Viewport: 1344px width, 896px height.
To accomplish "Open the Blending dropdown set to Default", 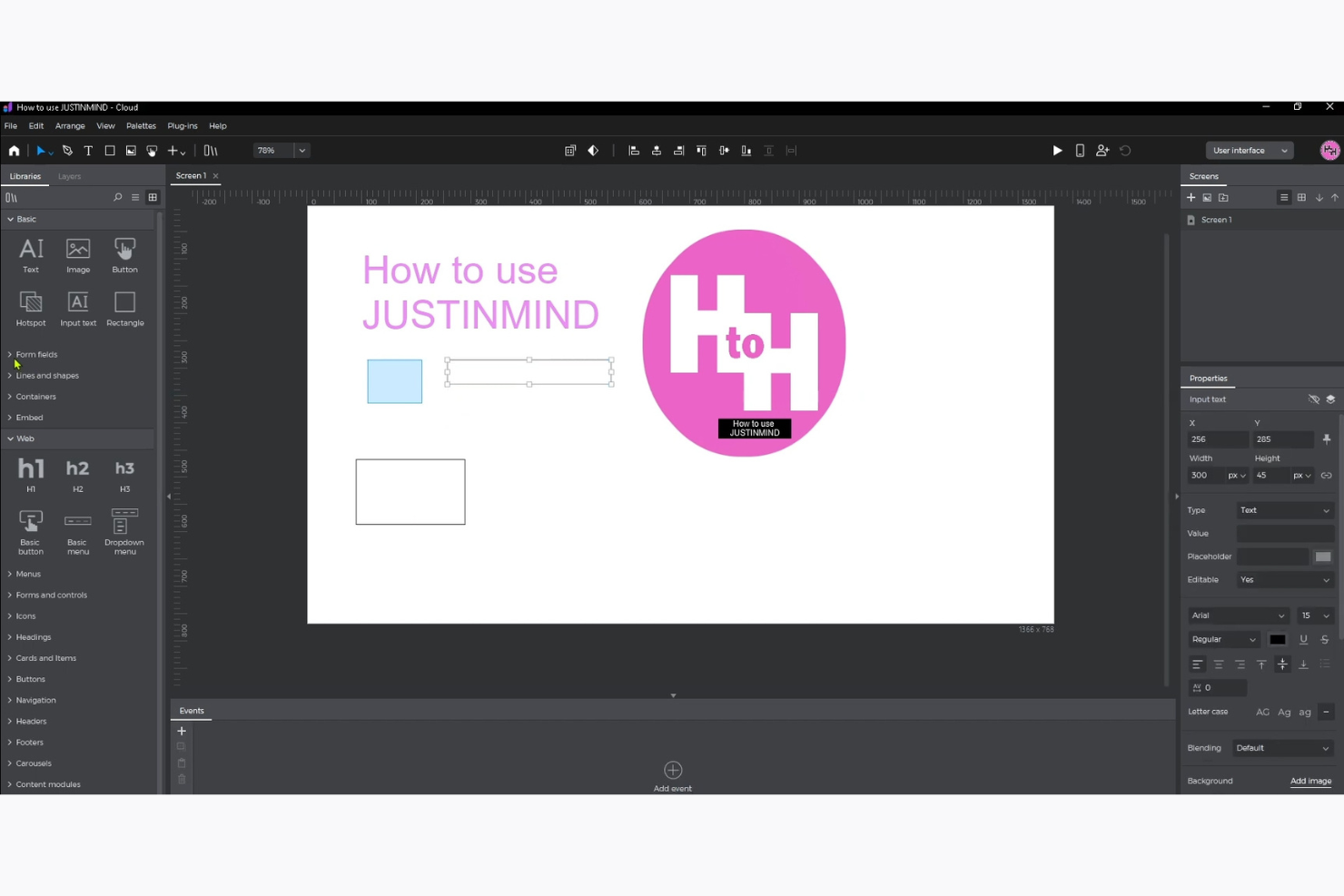I will (x=1282, y=748).
